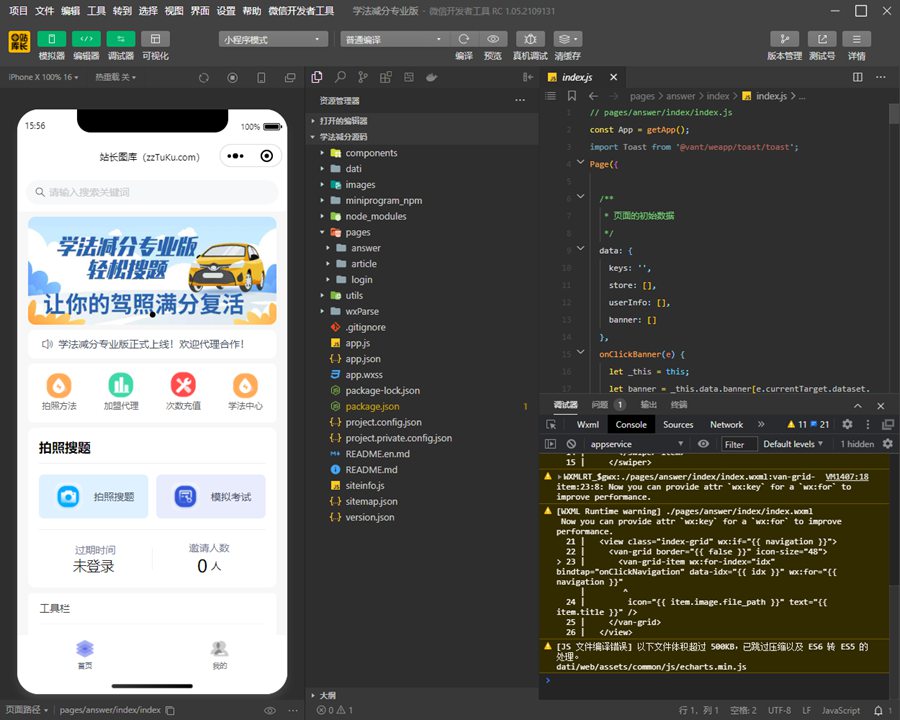Click the console Filter input field
The height and width of the screenshot is (720, 900).
tap(737, 444)
